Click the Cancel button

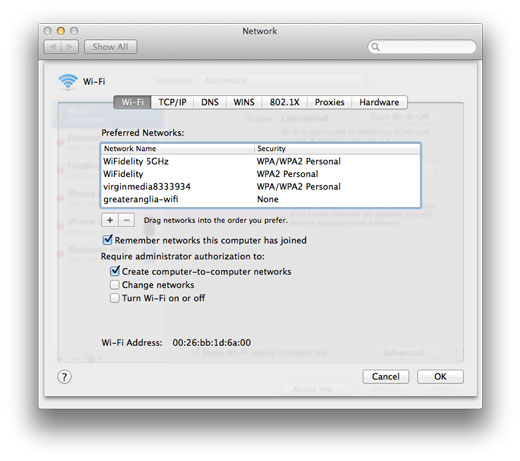tap(386, 377)
